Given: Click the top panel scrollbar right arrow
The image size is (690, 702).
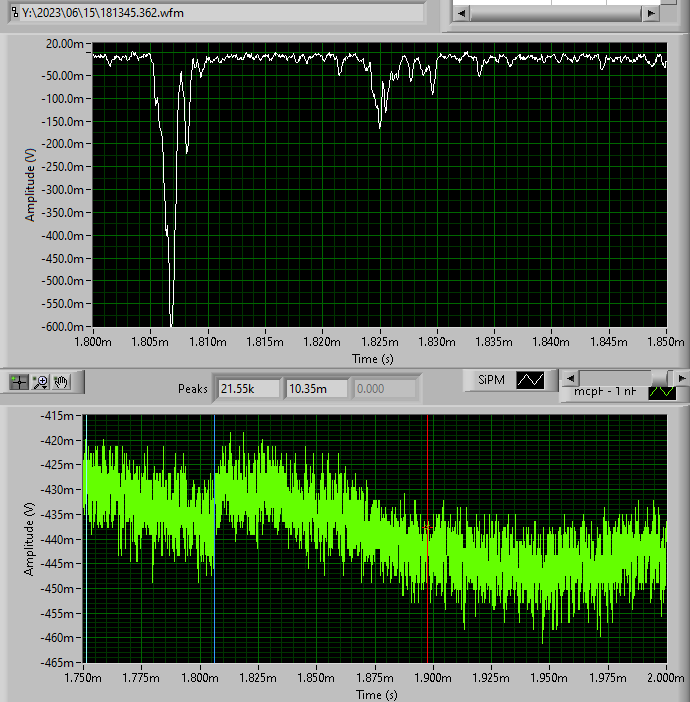Looking at the screenshot, I should (x=651, y=13).
